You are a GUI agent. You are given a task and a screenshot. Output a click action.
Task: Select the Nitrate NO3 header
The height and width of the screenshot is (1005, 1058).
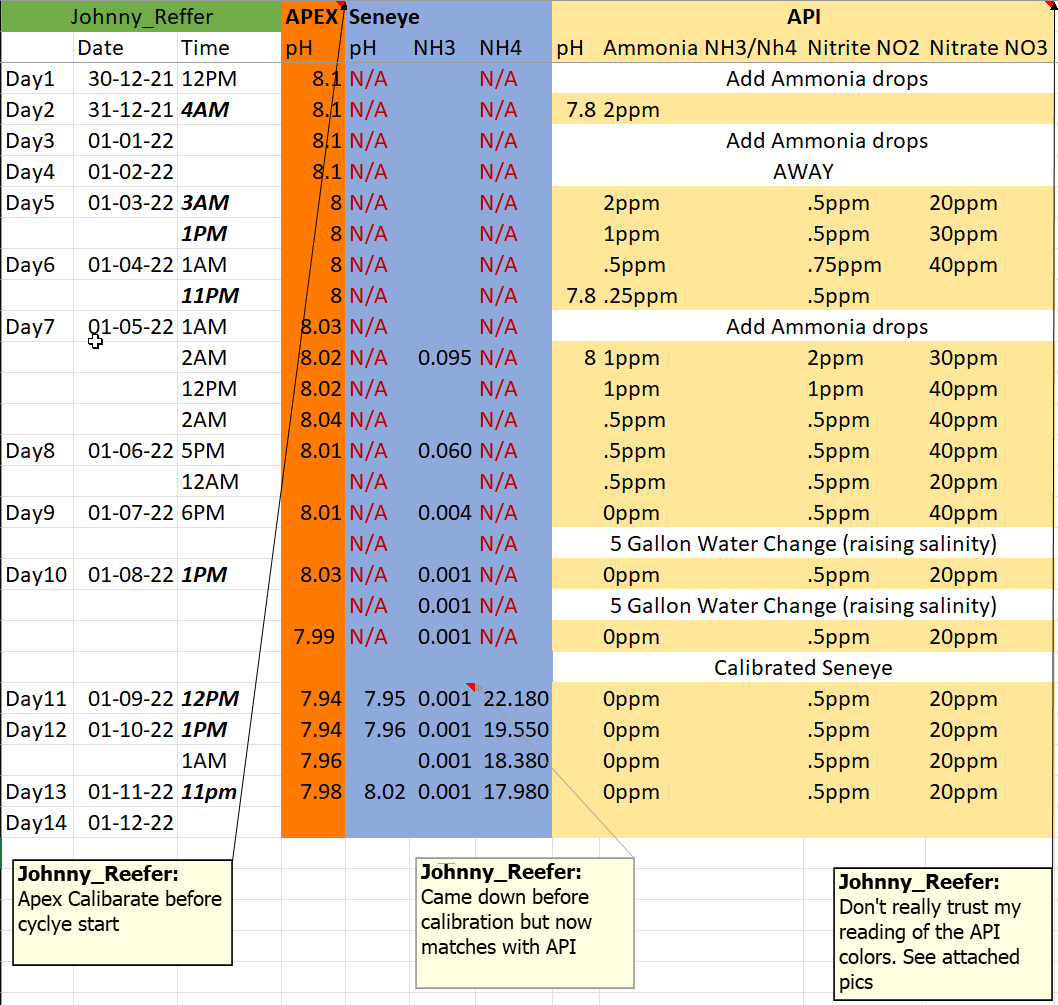tap(989, 48)
